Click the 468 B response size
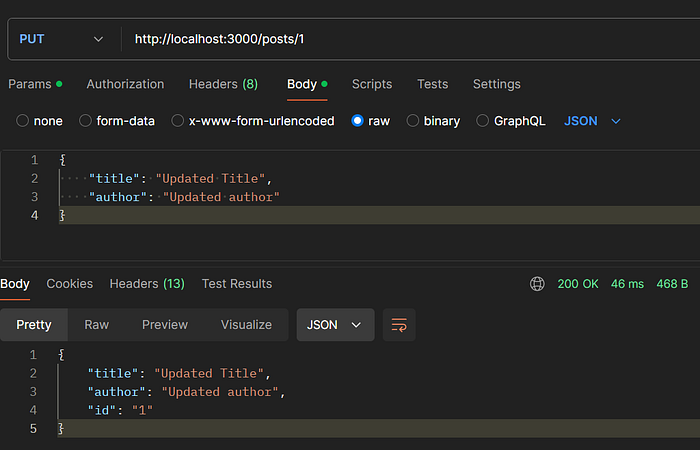This screenshot has height=450, width=700. pyautogui.click(x=672, y=284)
